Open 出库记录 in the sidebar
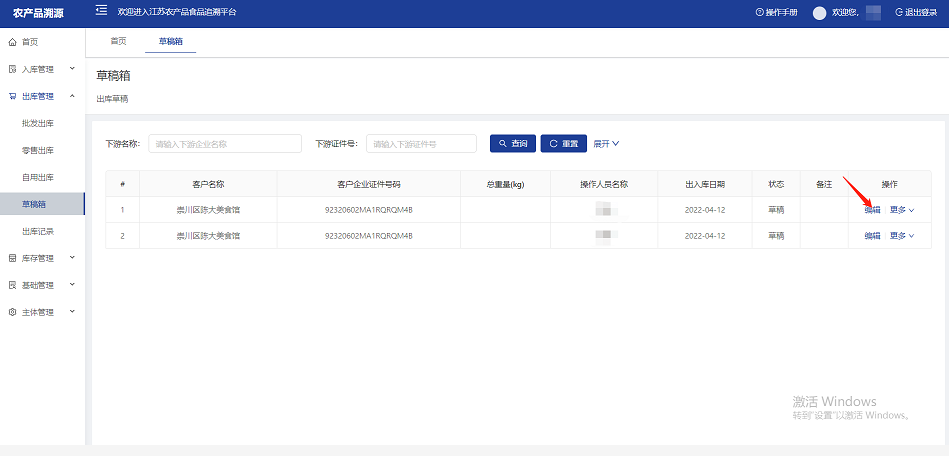Viewport: 949px width, 456px height. (x=38, y=231)
